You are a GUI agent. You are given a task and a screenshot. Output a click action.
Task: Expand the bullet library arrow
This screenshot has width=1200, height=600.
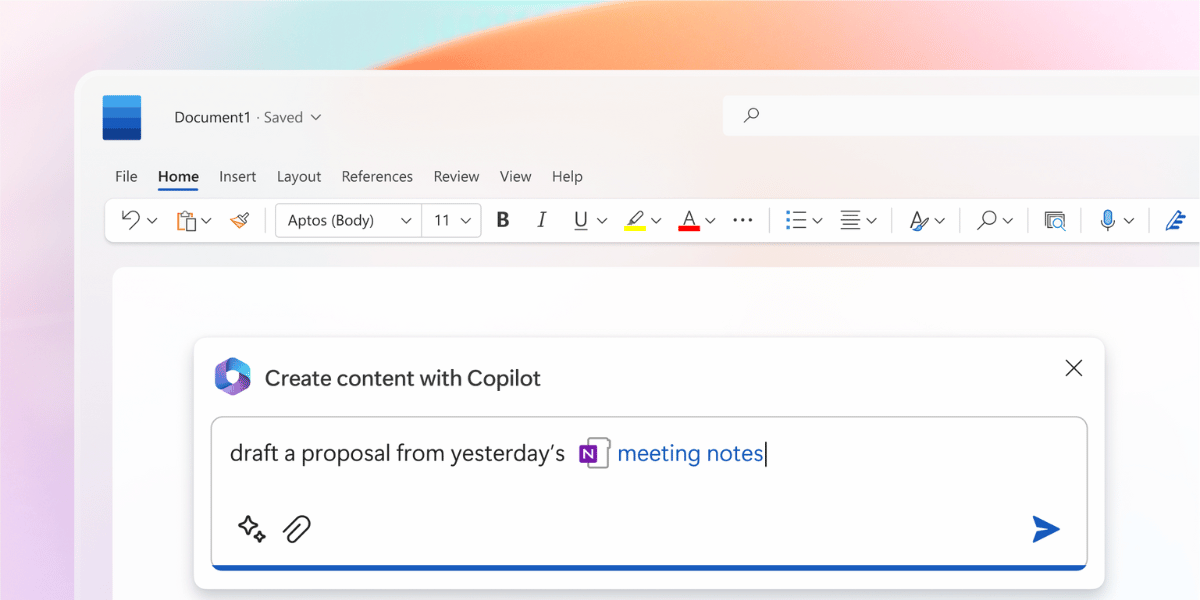[817, 221]
